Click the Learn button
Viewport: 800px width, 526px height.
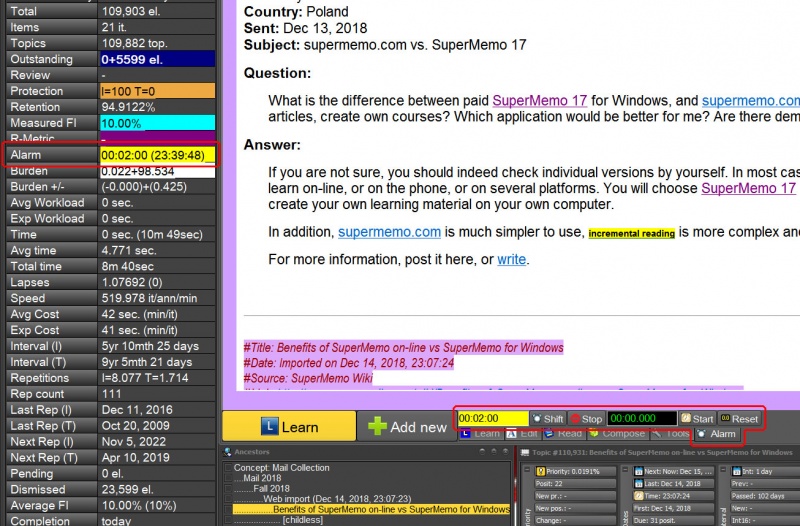point(288,426)
